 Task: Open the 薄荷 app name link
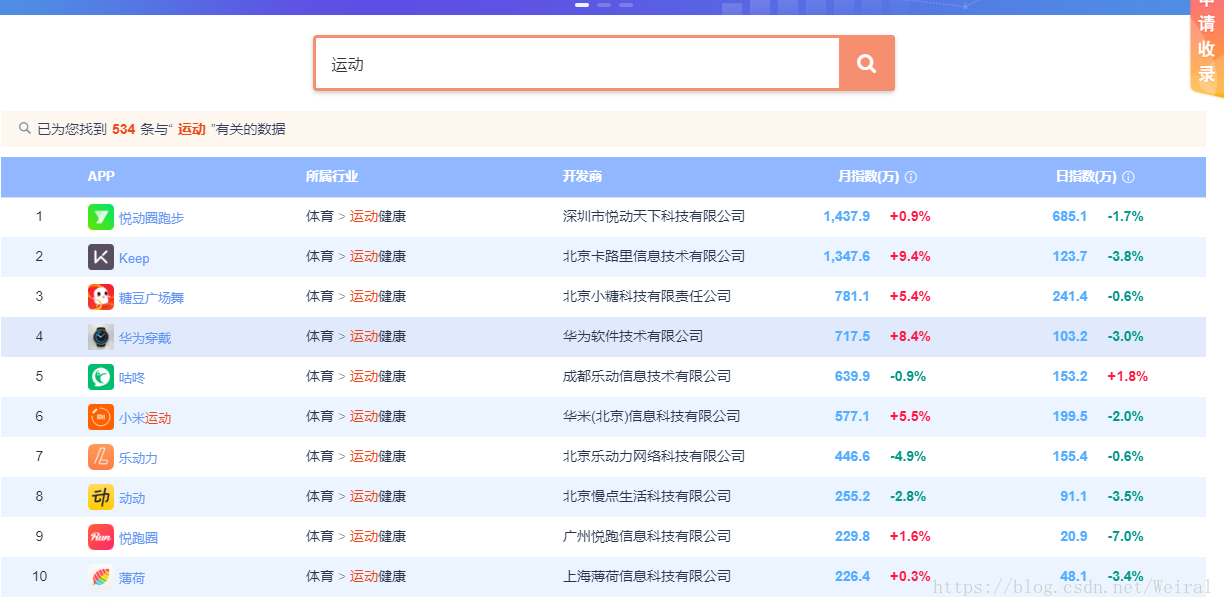132,578
